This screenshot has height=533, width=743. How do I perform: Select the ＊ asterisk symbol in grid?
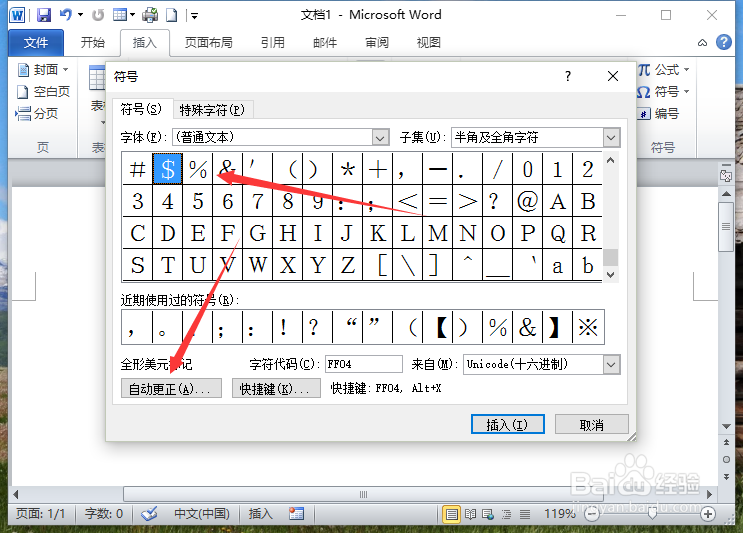click(x=347, y=169)
